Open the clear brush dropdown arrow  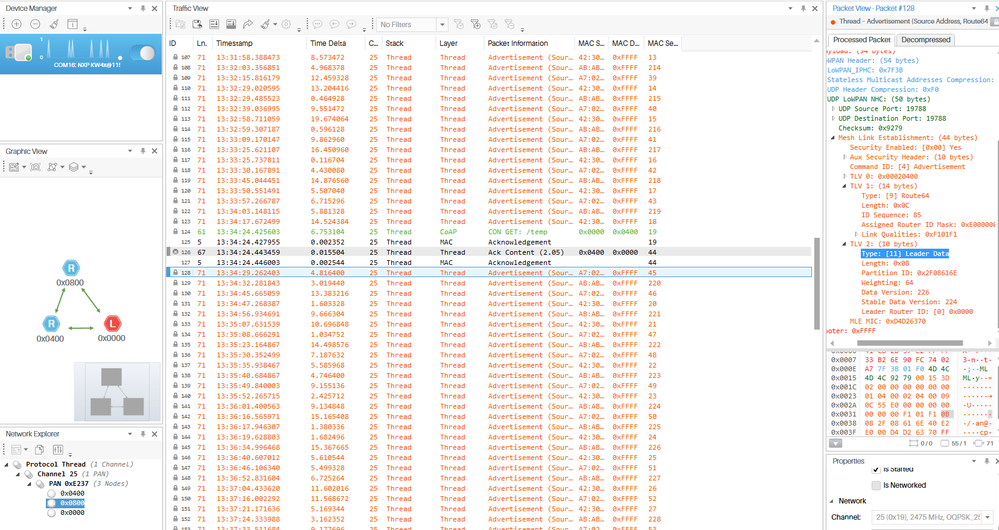(x=275, y=25)
